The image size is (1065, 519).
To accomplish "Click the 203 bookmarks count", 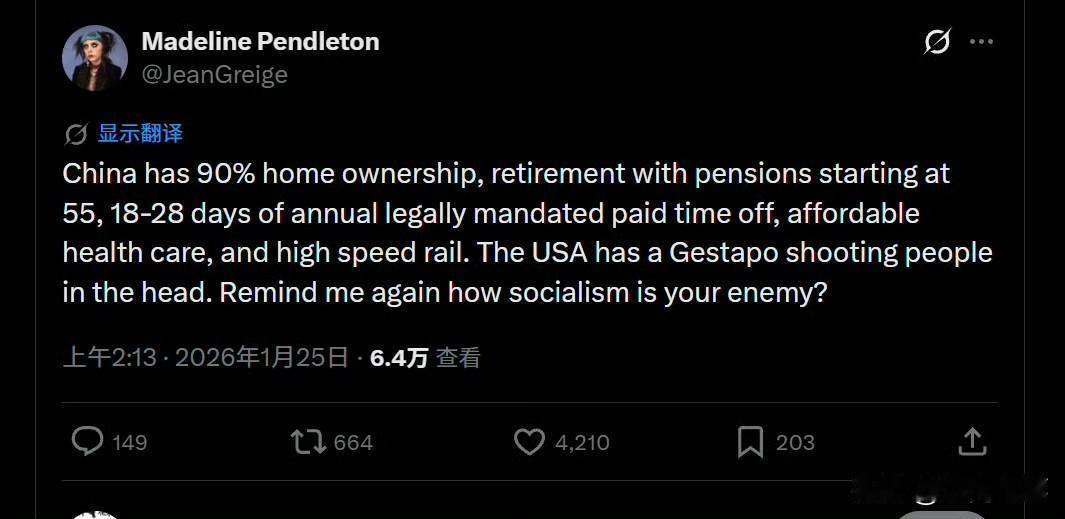I will [795, 442].
